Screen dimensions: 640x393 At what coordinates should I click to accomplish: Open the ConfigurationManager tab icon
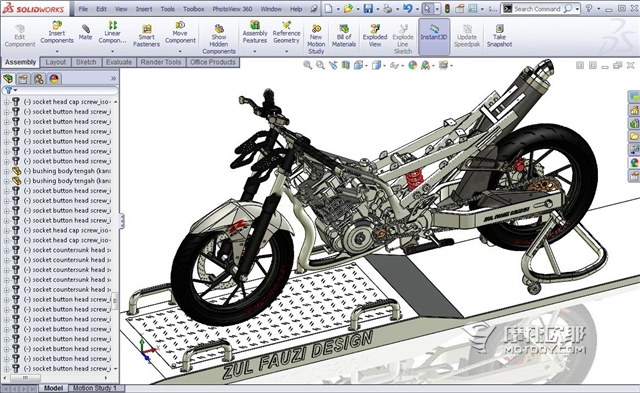(39, 79)
